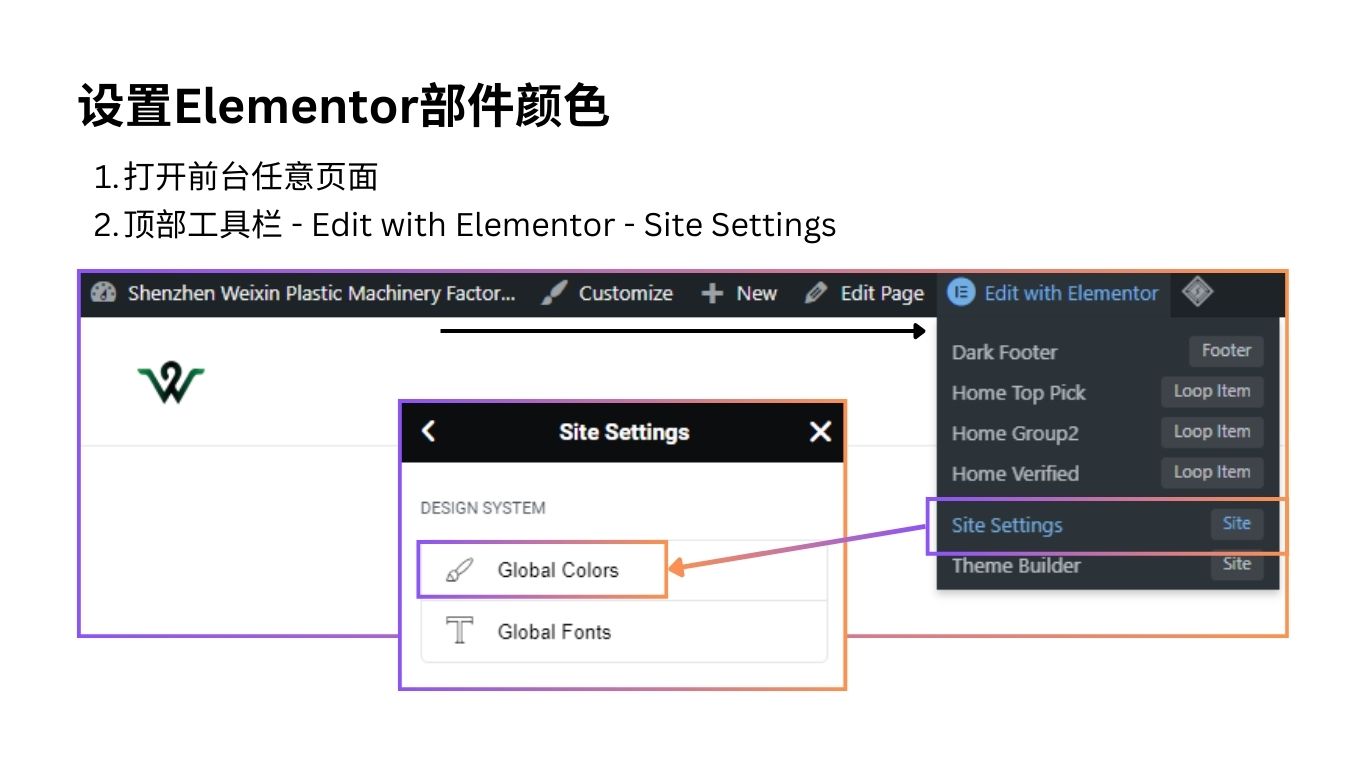Screen dimensions: 1366x768
Task: Open Global Fonts settings
Action: (x=554, y=632)
